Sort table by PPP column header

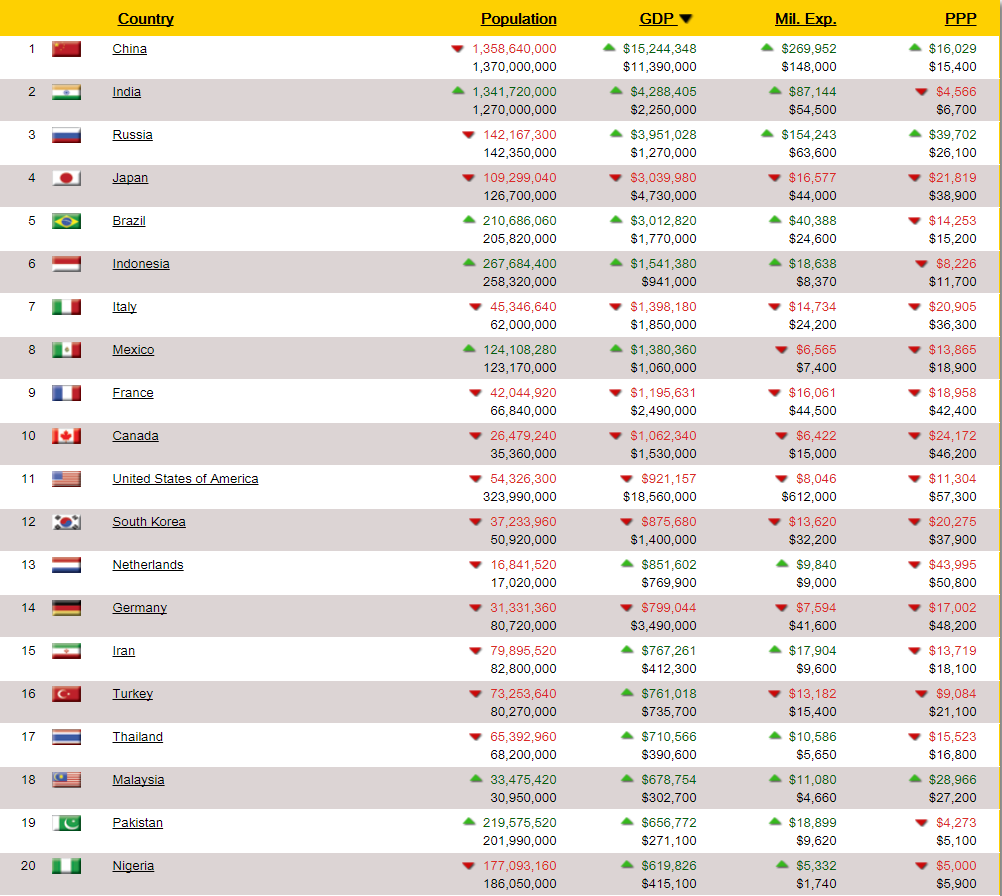point(960,19)
